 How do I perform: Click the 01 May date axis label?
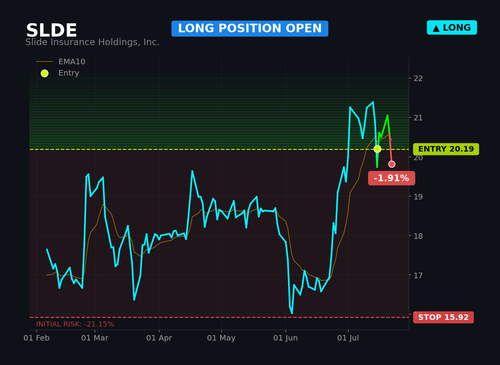(x=221, y=338)
